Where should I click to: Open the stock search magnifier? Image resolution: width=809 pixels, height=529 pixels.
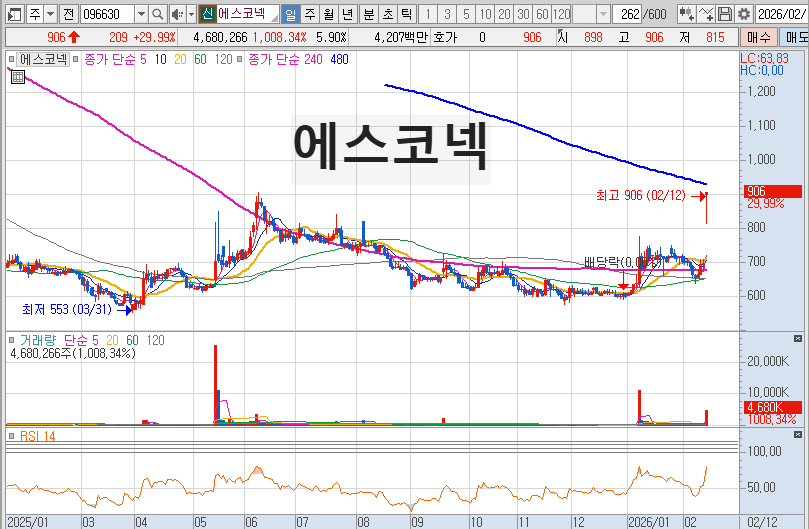[x=158, y=14]
